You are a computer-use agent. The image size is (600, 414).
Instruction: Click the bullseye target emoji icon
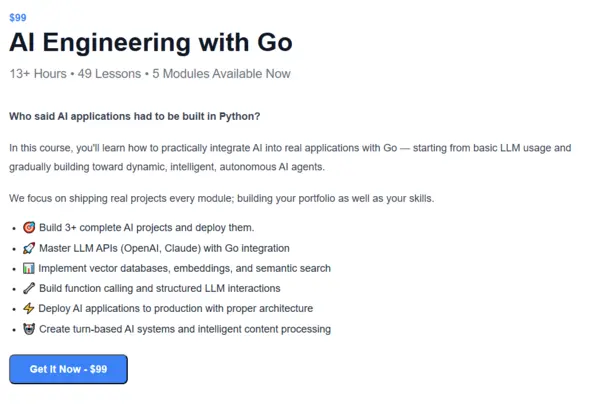29,228
